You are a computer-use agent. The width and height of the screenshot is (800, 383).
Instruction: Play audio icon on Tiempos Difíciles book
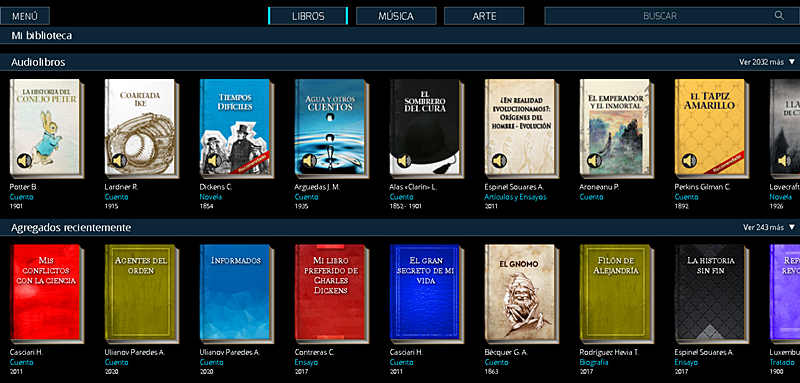click(x=214, y=161)
